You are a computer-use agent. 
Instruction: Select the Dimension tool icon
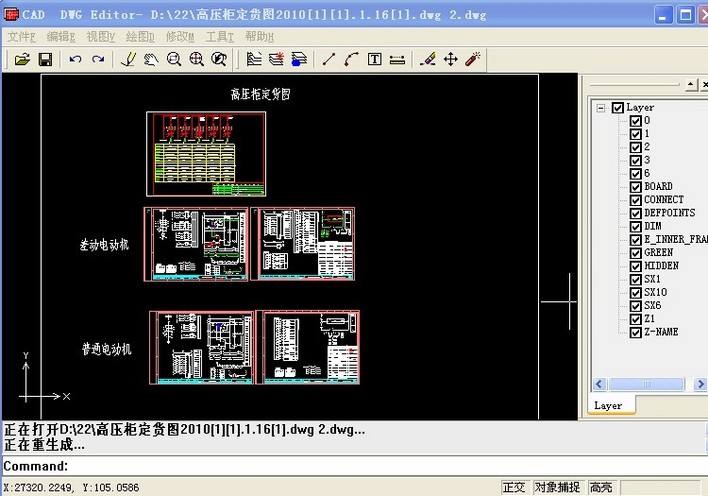tap(397, 59)
